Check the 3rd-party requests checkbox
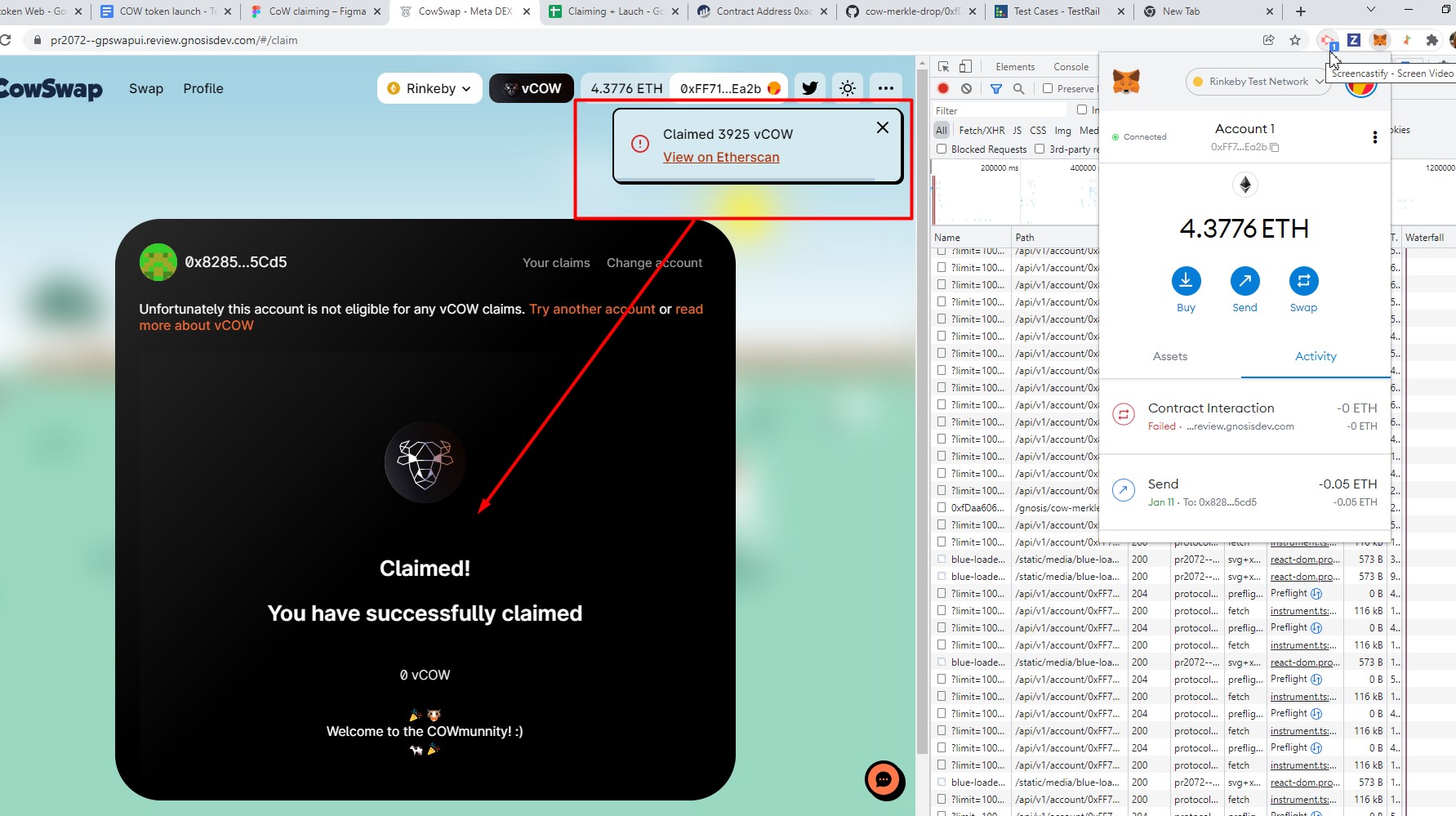The width and height of the screenshot is (1456, 816). (x=1040, y=149)
